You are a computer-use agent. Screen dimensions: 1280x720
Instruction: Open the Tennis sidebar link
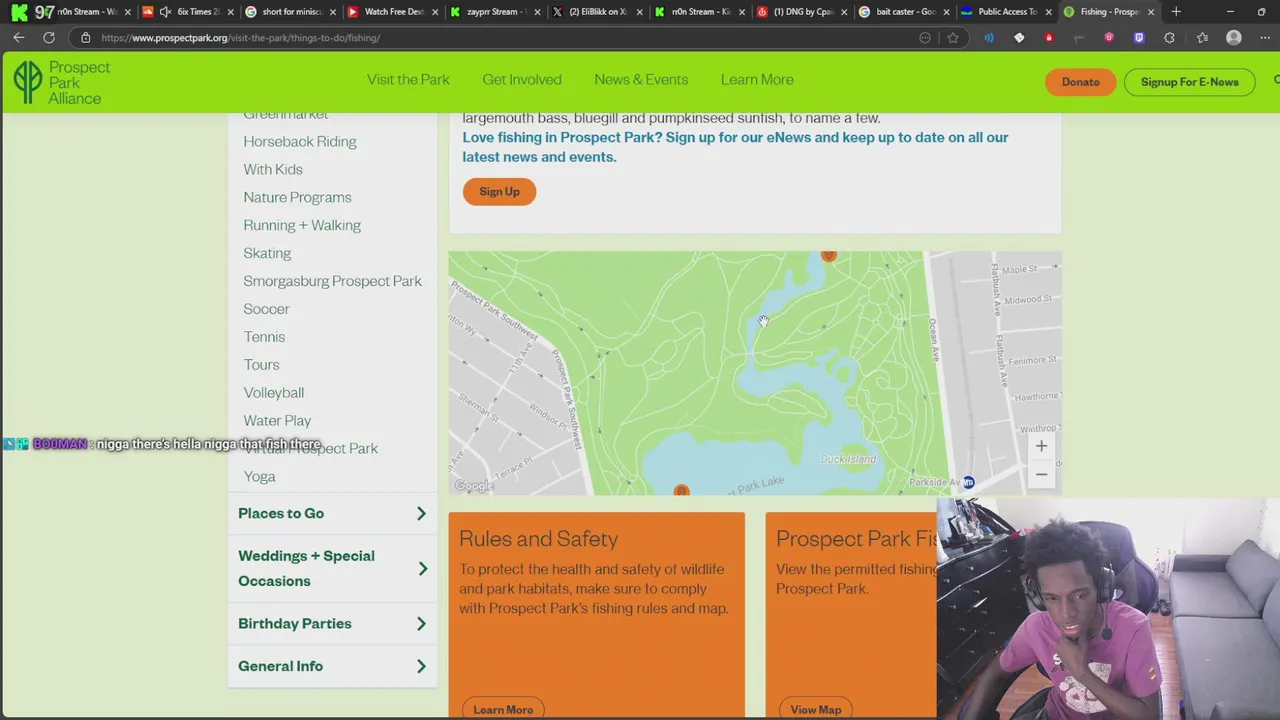(264, 337)
